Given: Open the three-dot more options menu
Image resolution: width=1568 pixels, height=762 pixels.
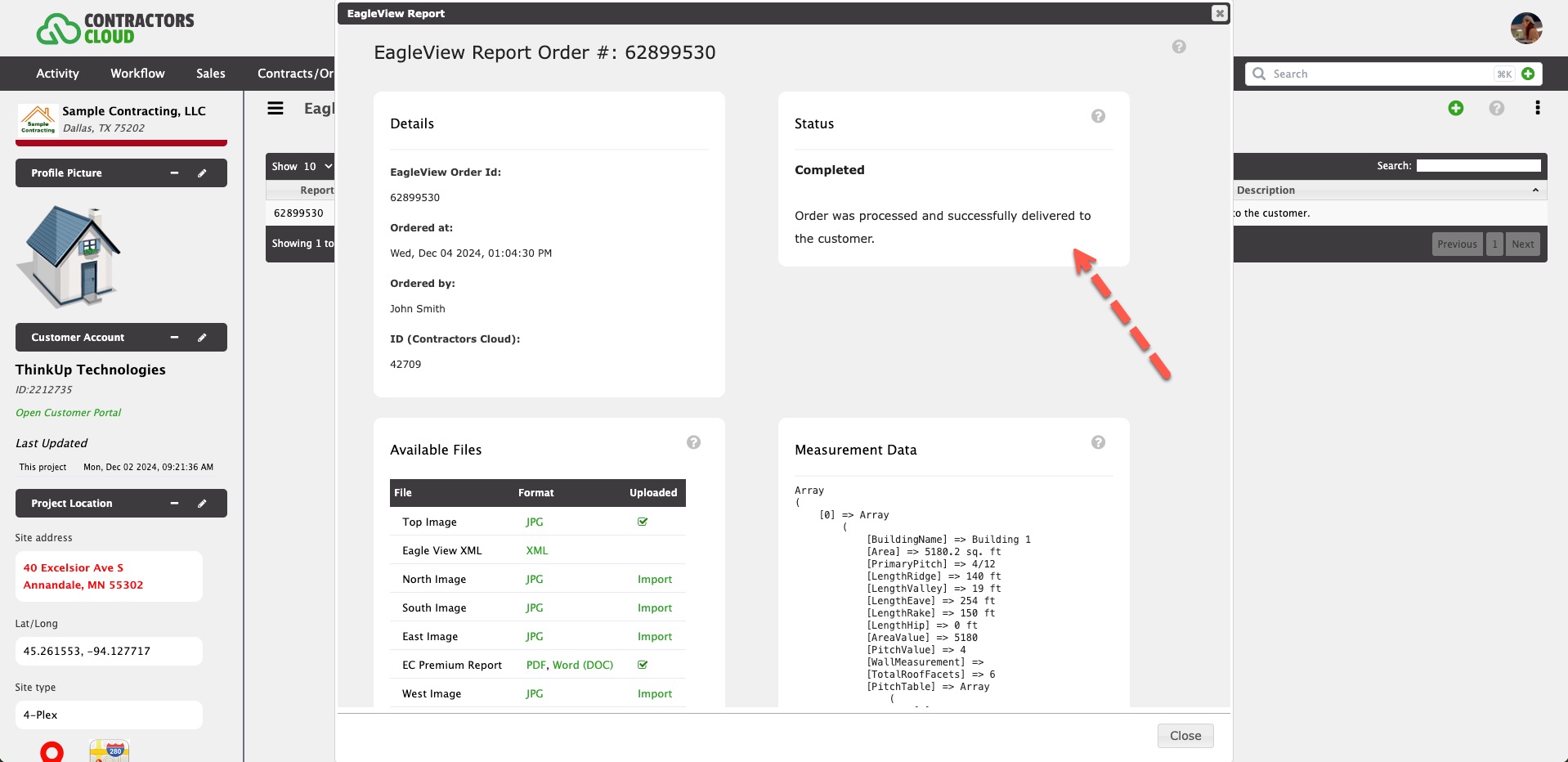Looking at the screenshot, I should (x=1538, y=108).
